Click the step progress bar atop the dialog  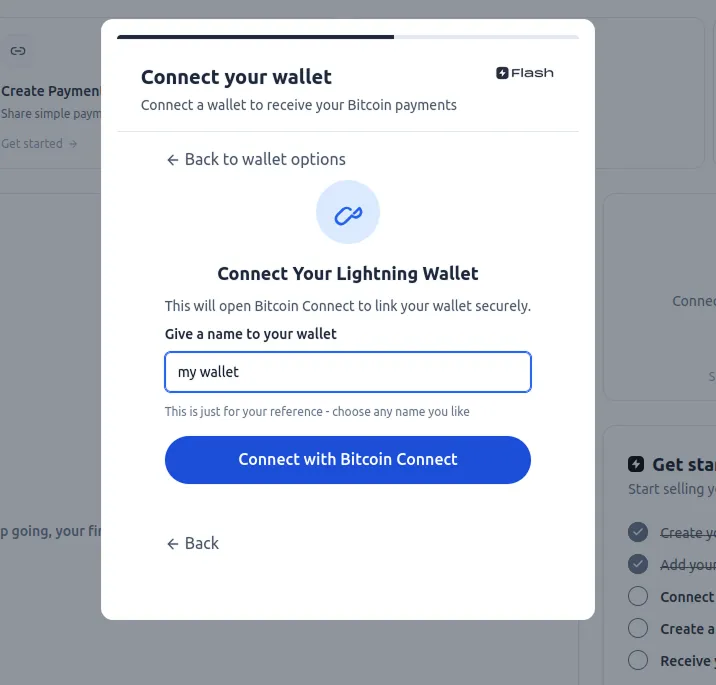coord(347,37)
